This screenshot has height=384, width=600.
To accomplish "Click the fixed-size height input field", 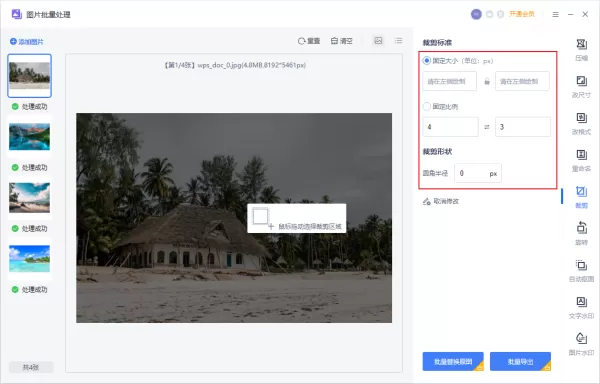I will coord(522,81).
